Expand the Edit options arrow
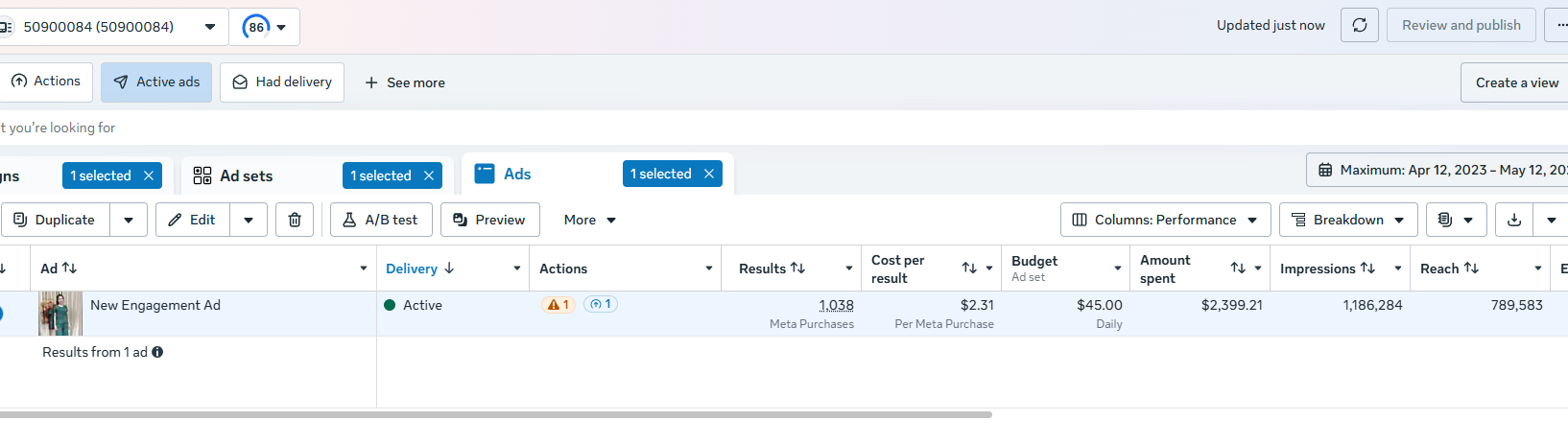This screenshot has width=1568, height=444. [x=249, y=220]
